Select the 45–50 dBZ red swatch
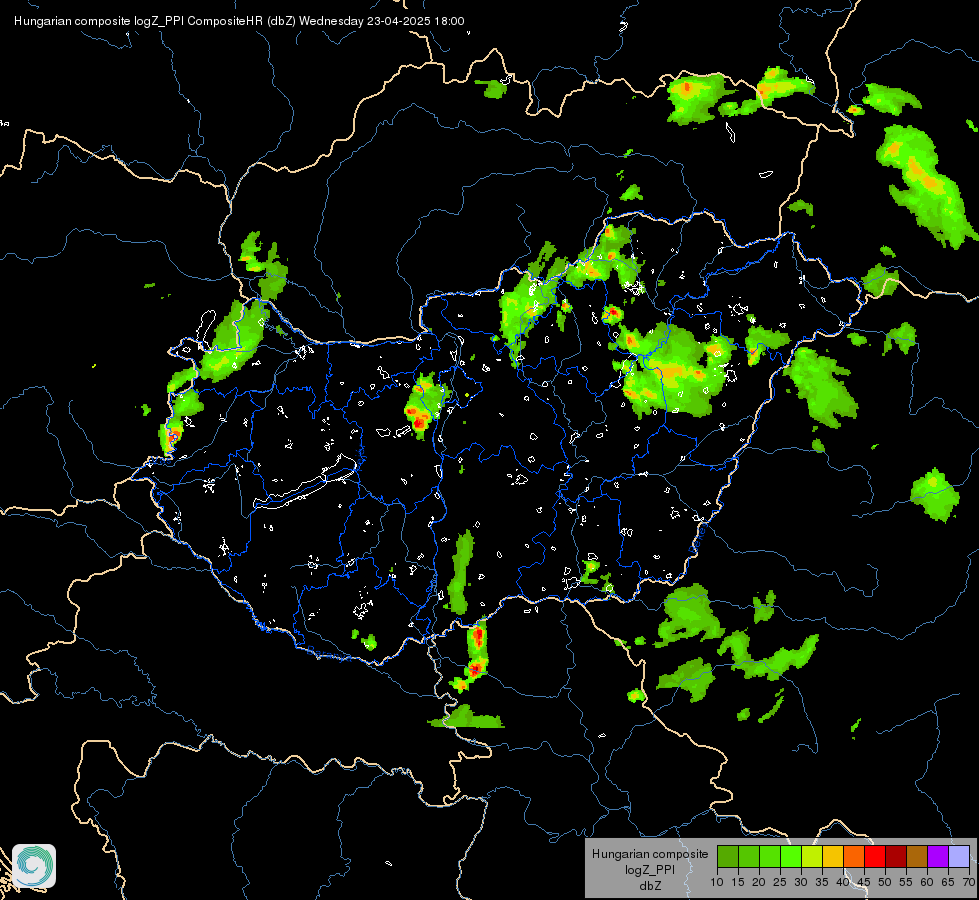The image size is (979, 900). point(875,856)
